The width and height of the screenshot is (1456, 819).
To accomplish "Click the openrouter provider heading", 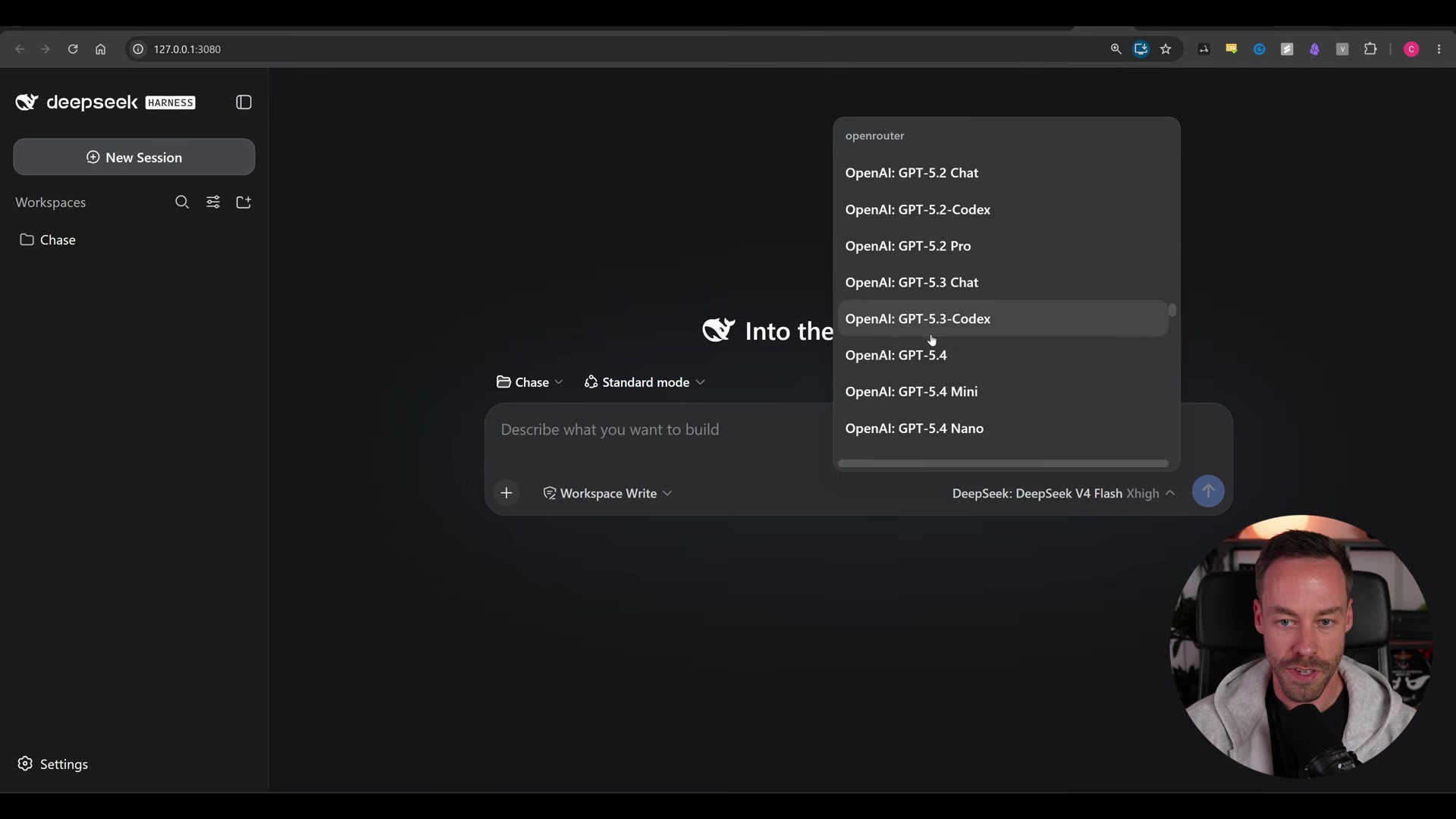I will [x=874, y=136].
